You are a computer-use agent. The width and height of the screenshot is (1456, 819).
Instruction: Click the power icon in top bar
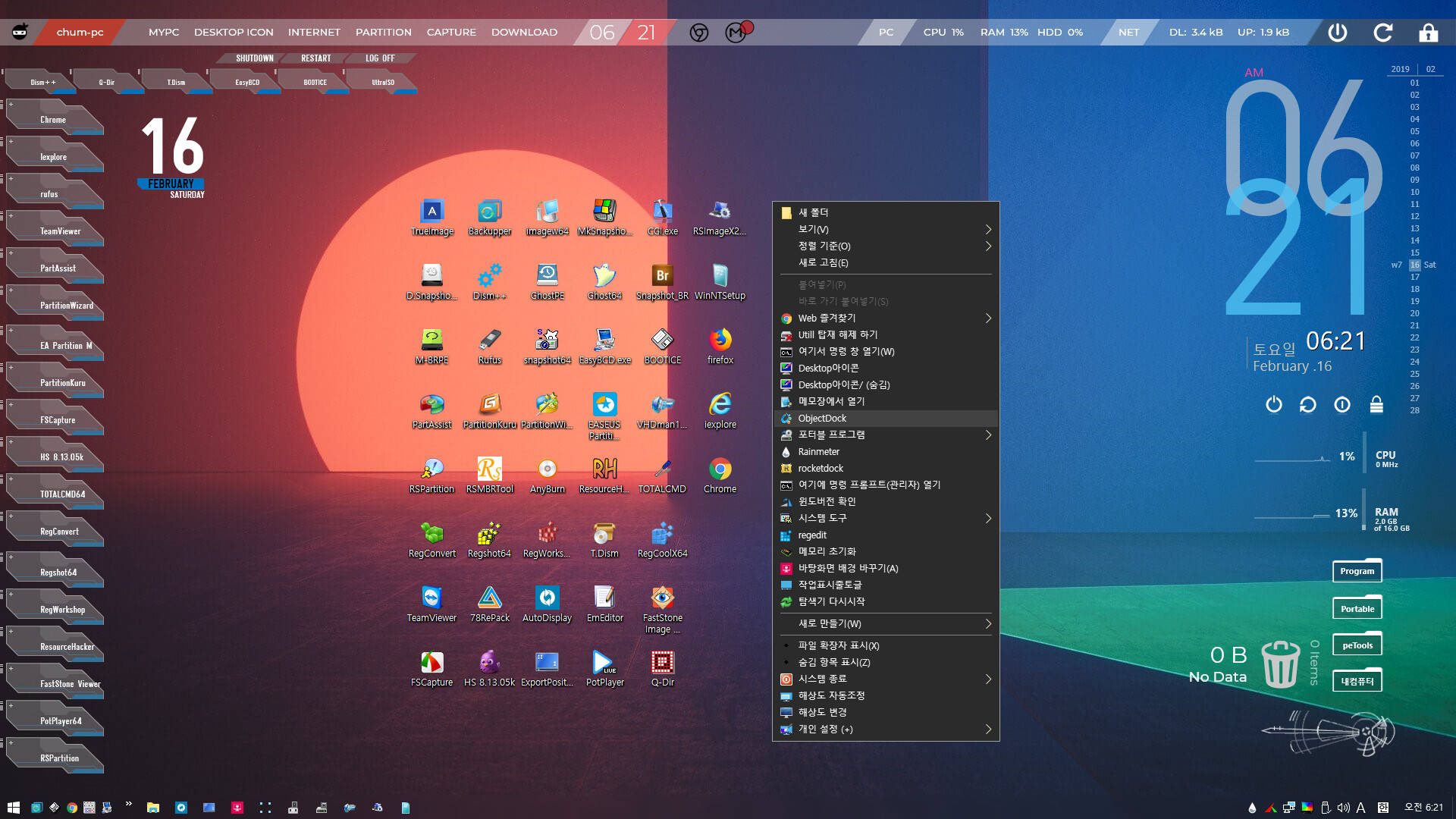[1337, 32]
